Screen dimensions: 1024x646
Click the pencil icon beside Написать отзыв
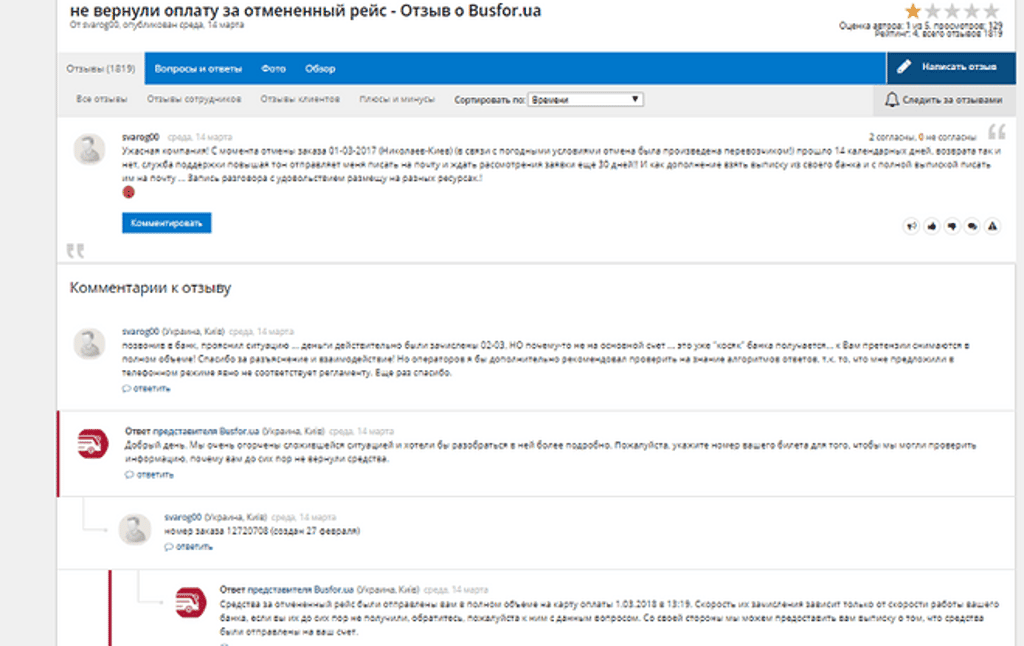pyautogui.click(x=904, y=67)
